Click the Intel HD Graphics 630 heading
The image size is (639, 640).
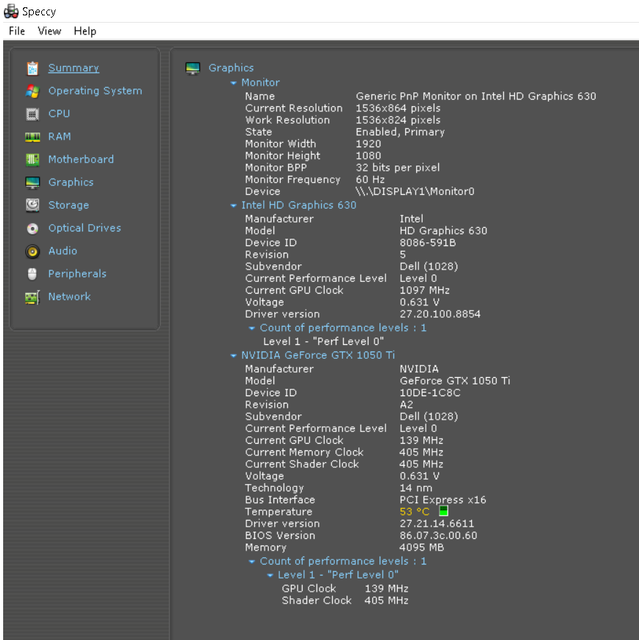(299, 205)
